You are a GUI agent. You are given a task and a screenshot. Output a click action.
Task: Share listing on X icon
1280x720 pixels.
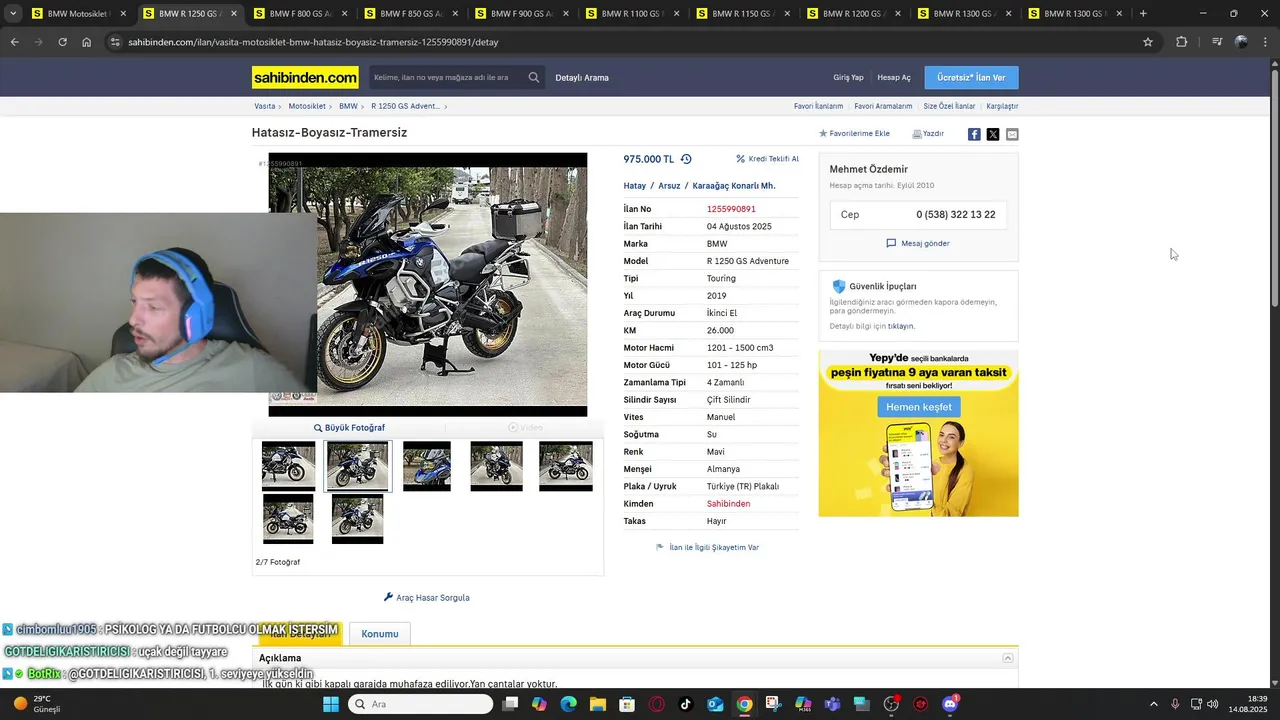point(993,134)
